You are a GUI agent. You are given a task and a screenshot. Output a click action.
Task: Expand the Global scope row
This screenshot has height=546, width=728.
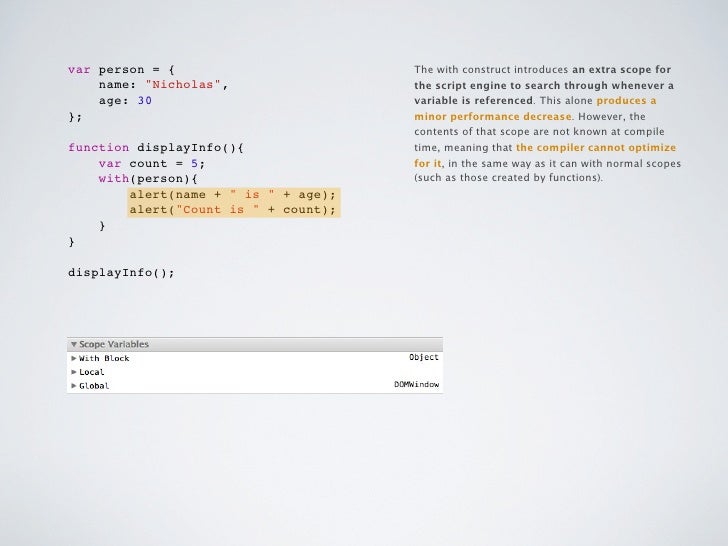(73, 385)
